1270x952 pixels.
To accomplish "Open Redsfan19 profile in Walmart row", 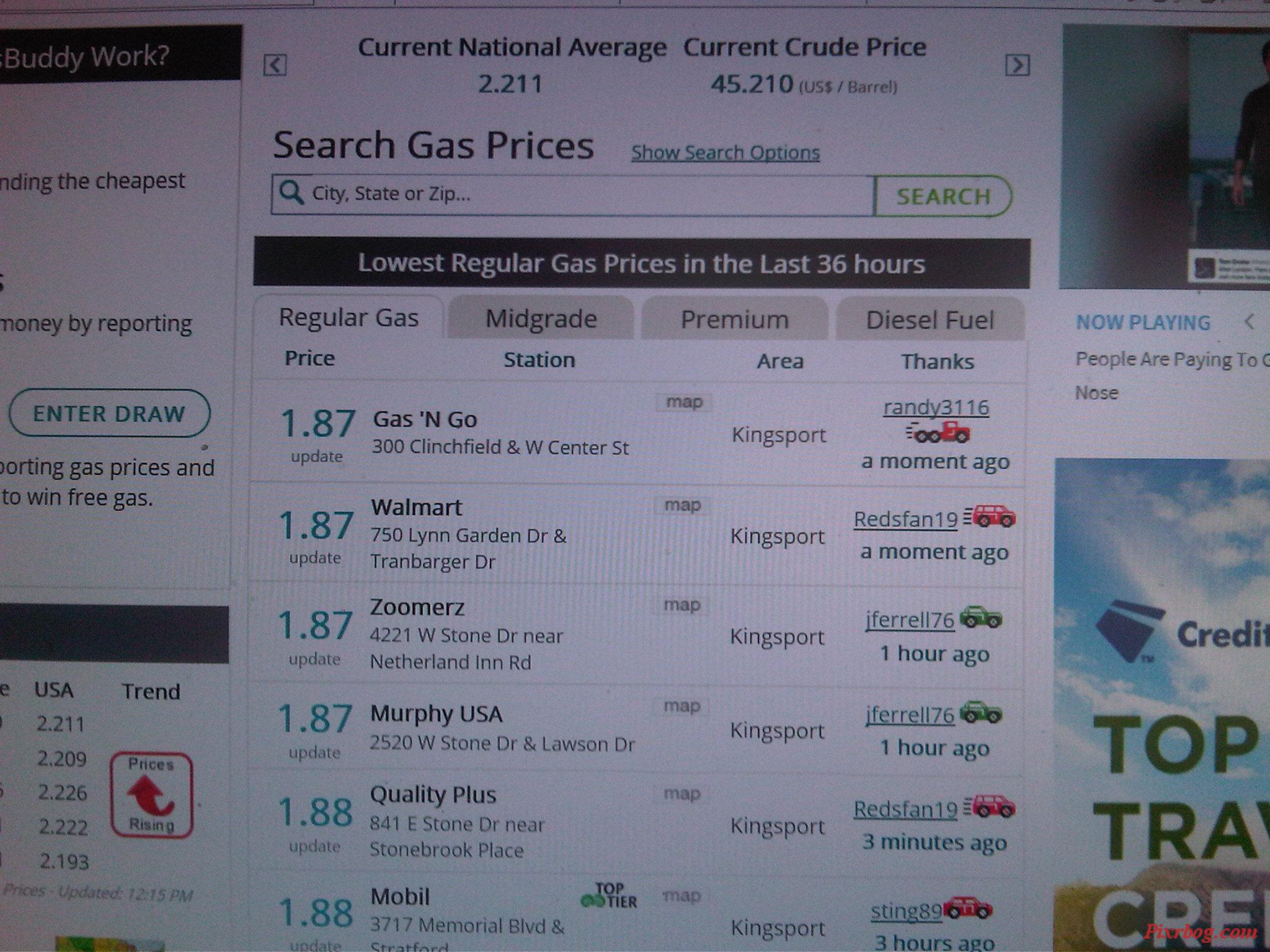I will 906,519.
